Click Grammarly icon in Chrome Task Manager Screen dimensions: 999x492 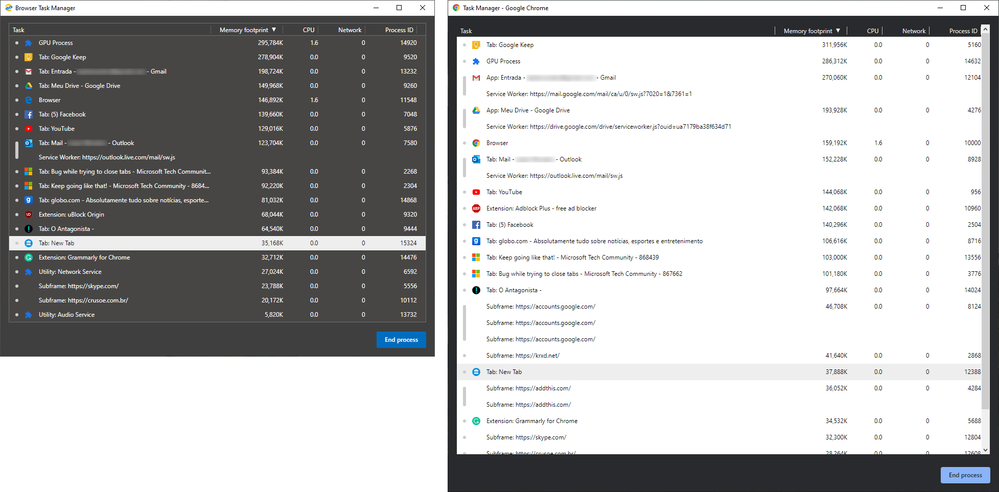(476, 421)
